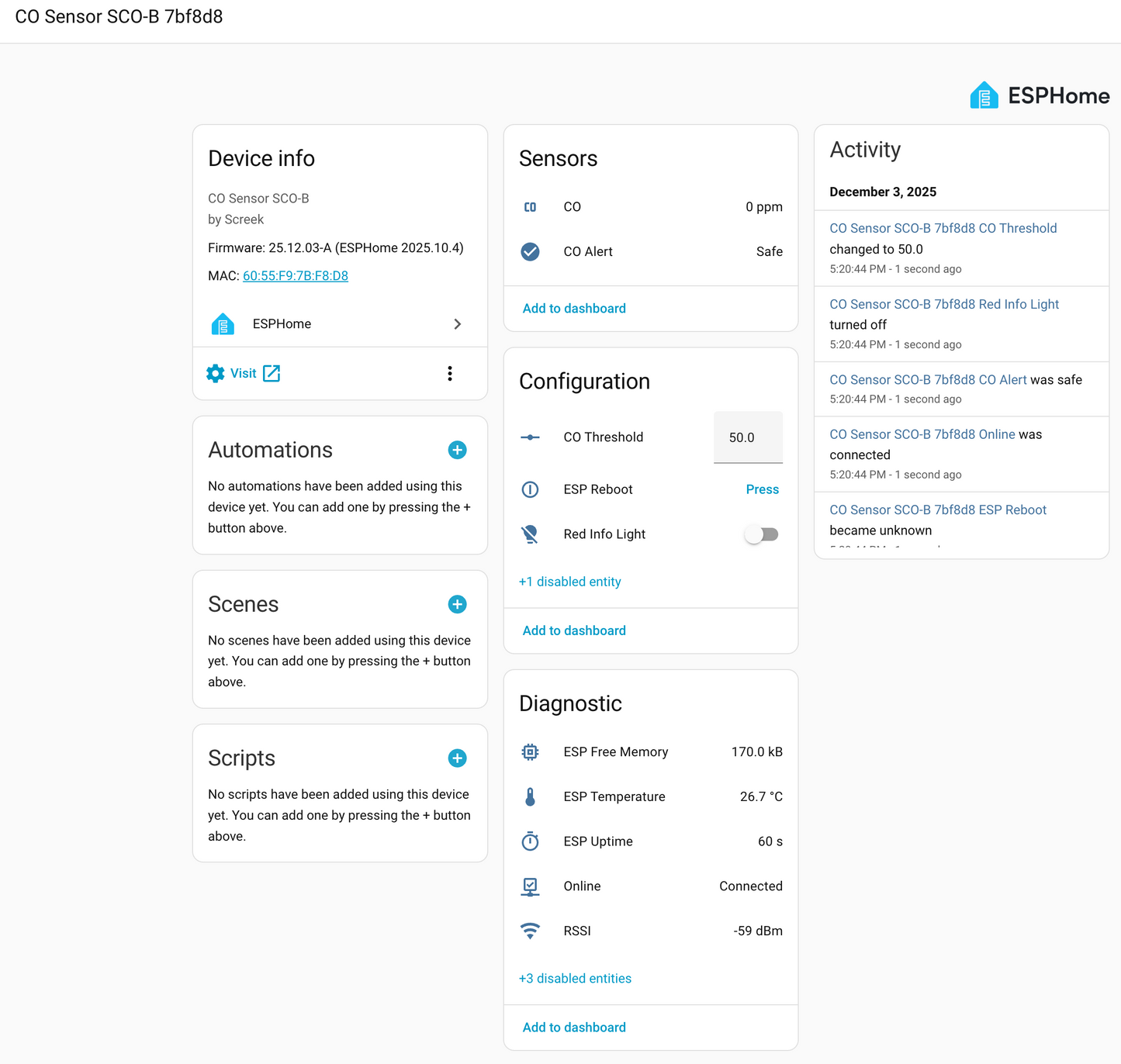
Task: Click the ESP Uptime timer icon
Action: [x=531, y=841]
